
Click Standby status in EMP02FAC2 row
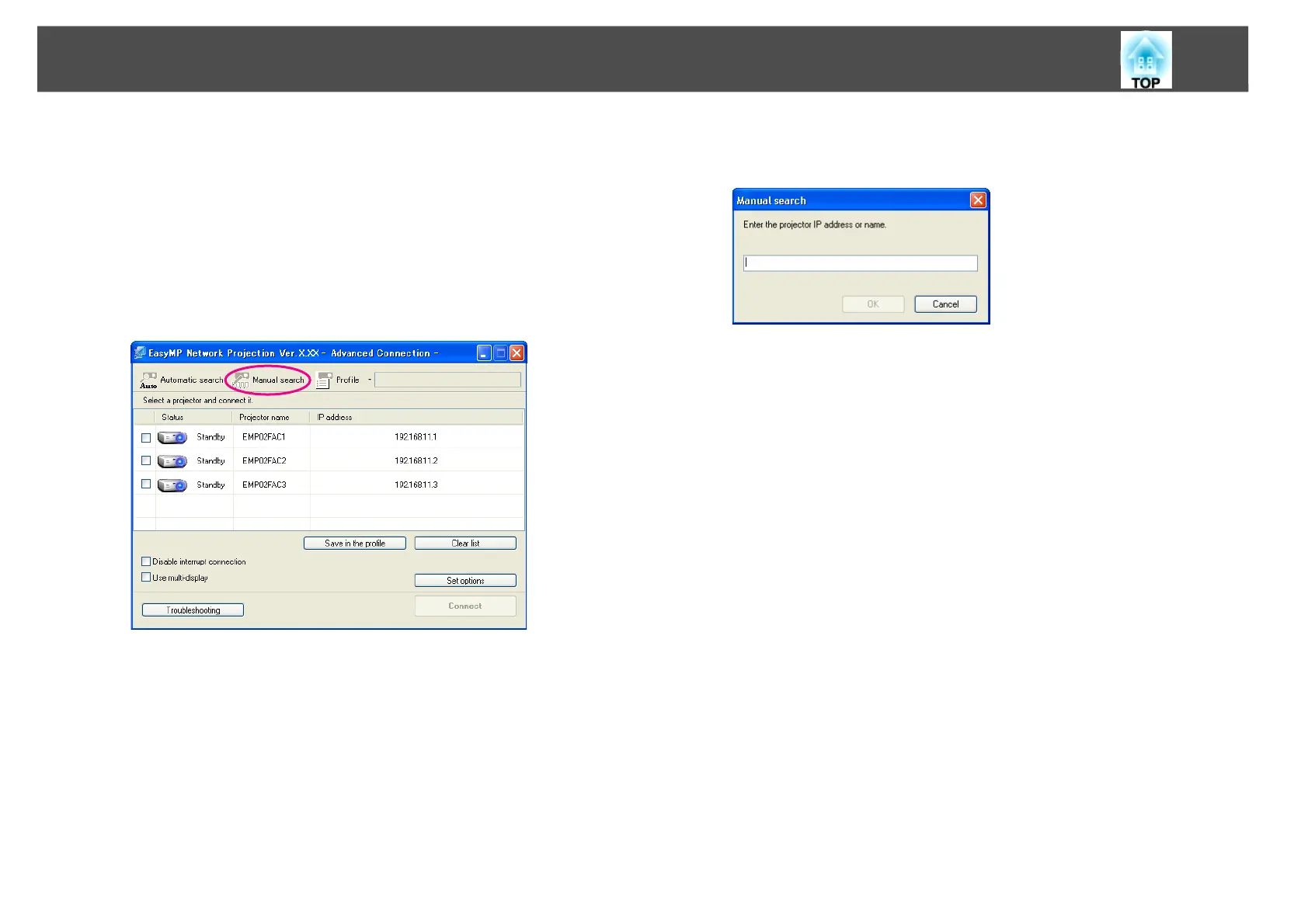click(x=210, y=461)
